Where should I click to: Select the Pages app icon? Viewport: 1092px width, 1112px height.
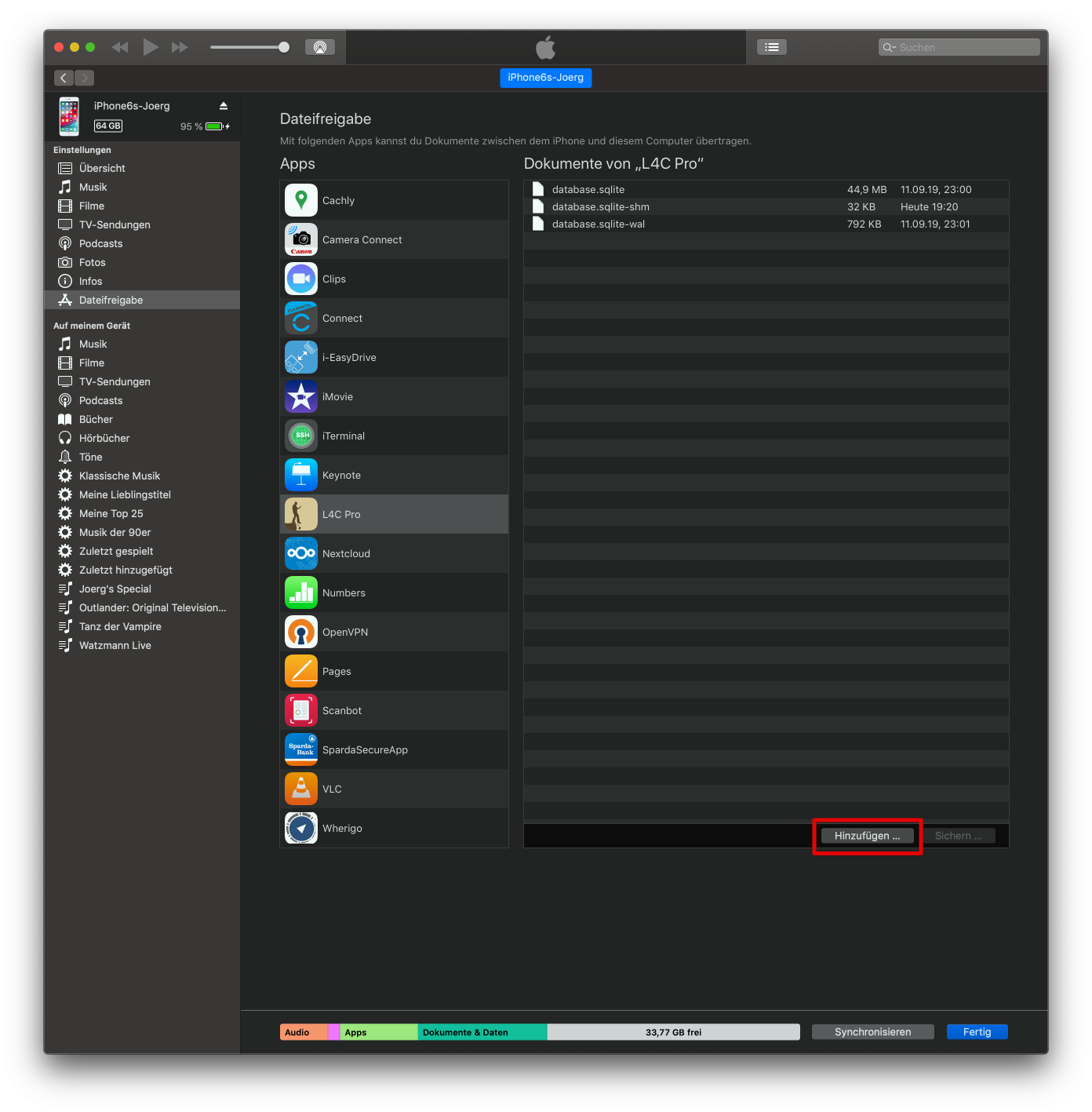coord(301,671)
